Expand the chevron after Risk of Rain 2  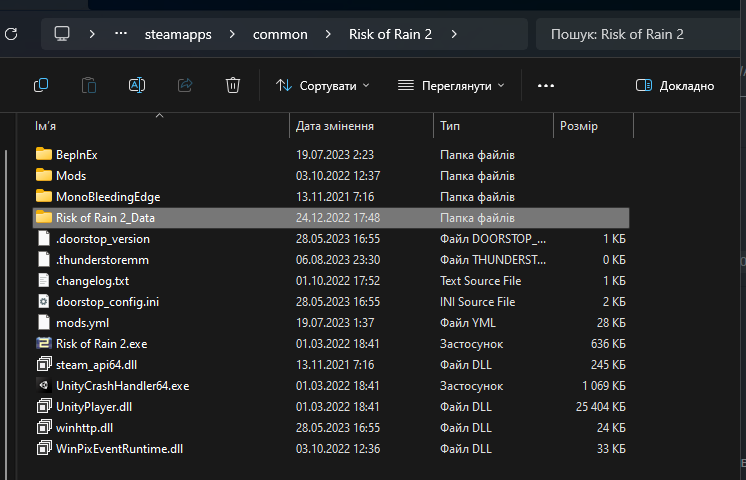[454, 34]
